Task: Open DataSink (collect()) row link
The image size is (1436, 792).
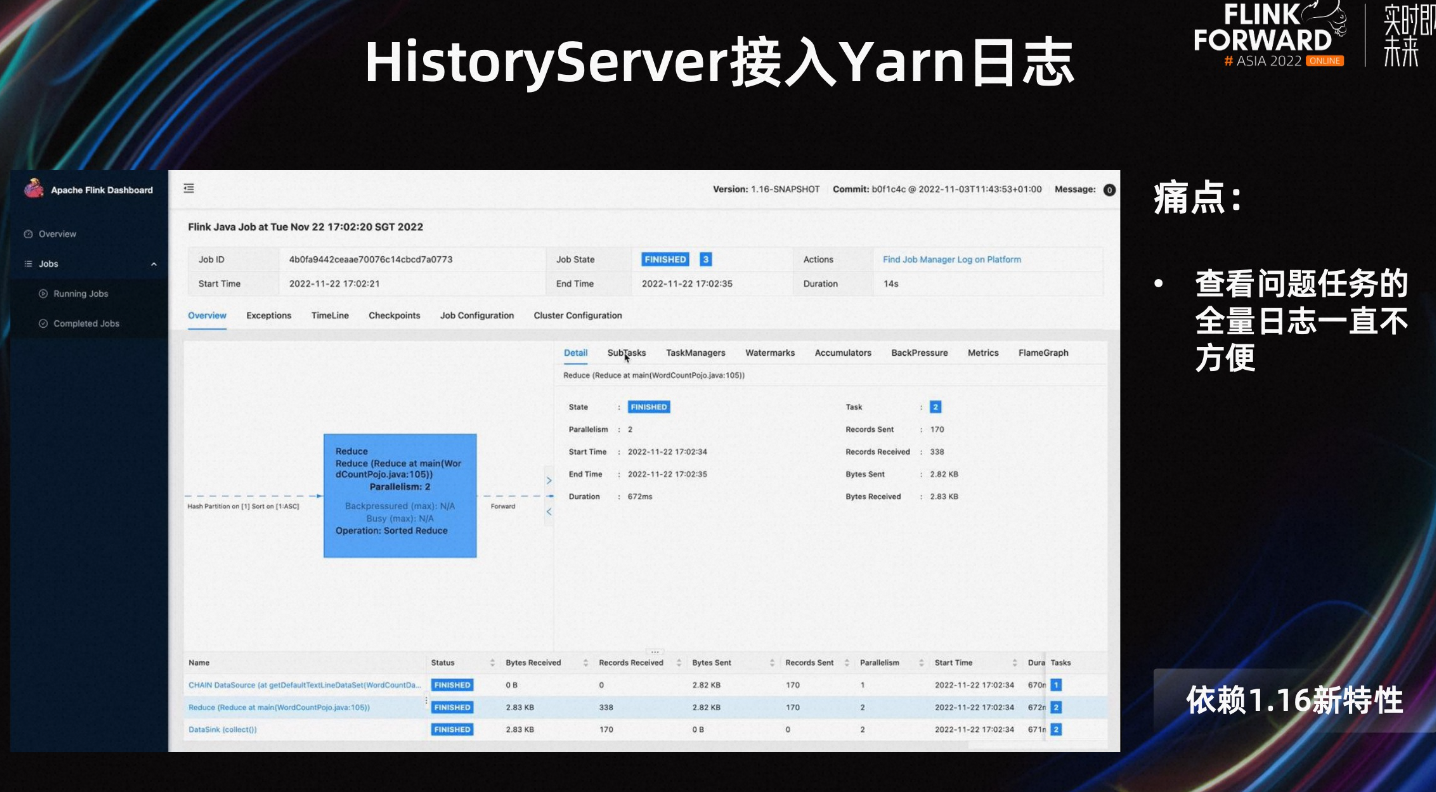Action: [223, 729]
